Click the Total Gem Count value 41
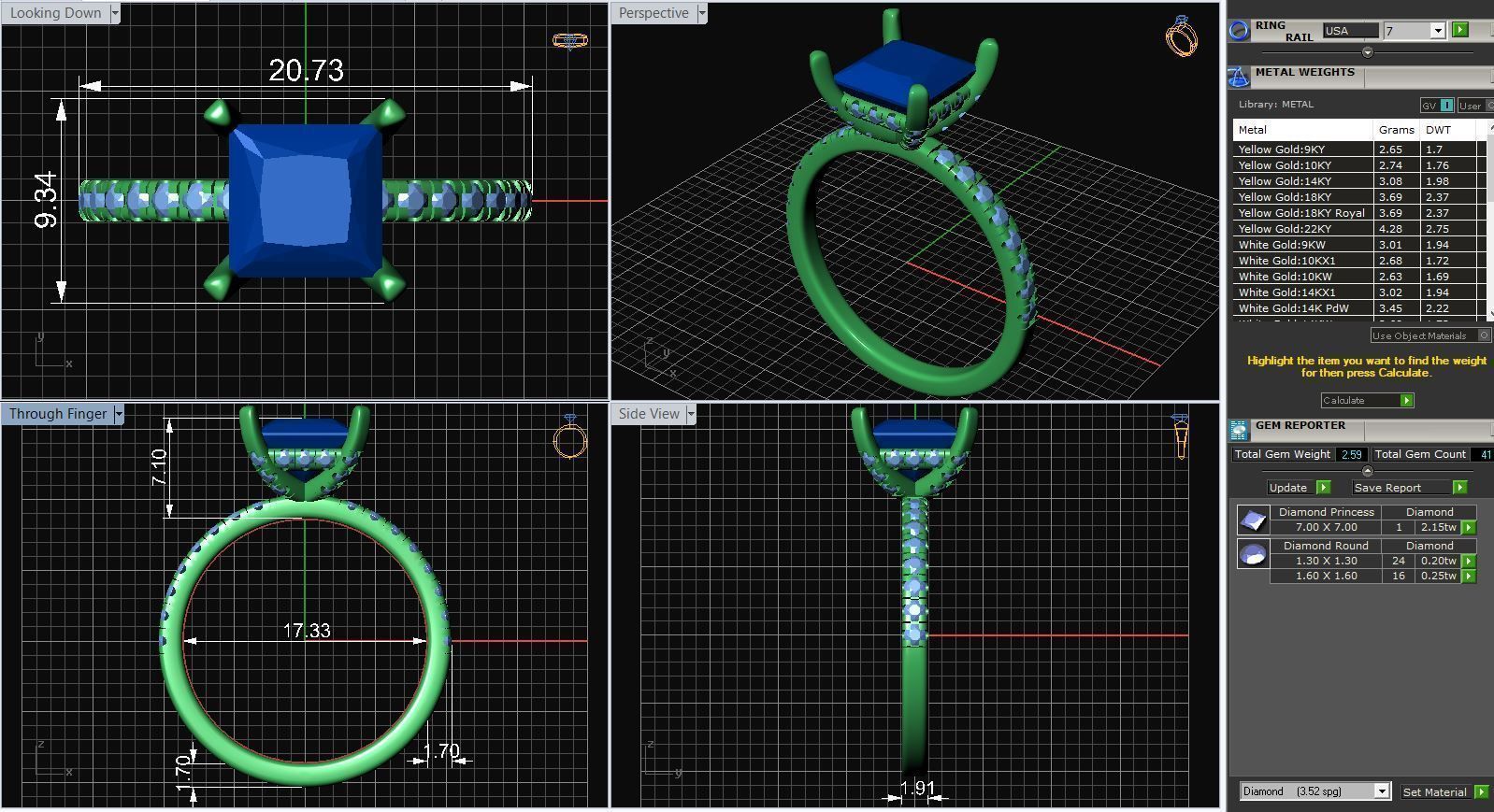 [1485, 454]
